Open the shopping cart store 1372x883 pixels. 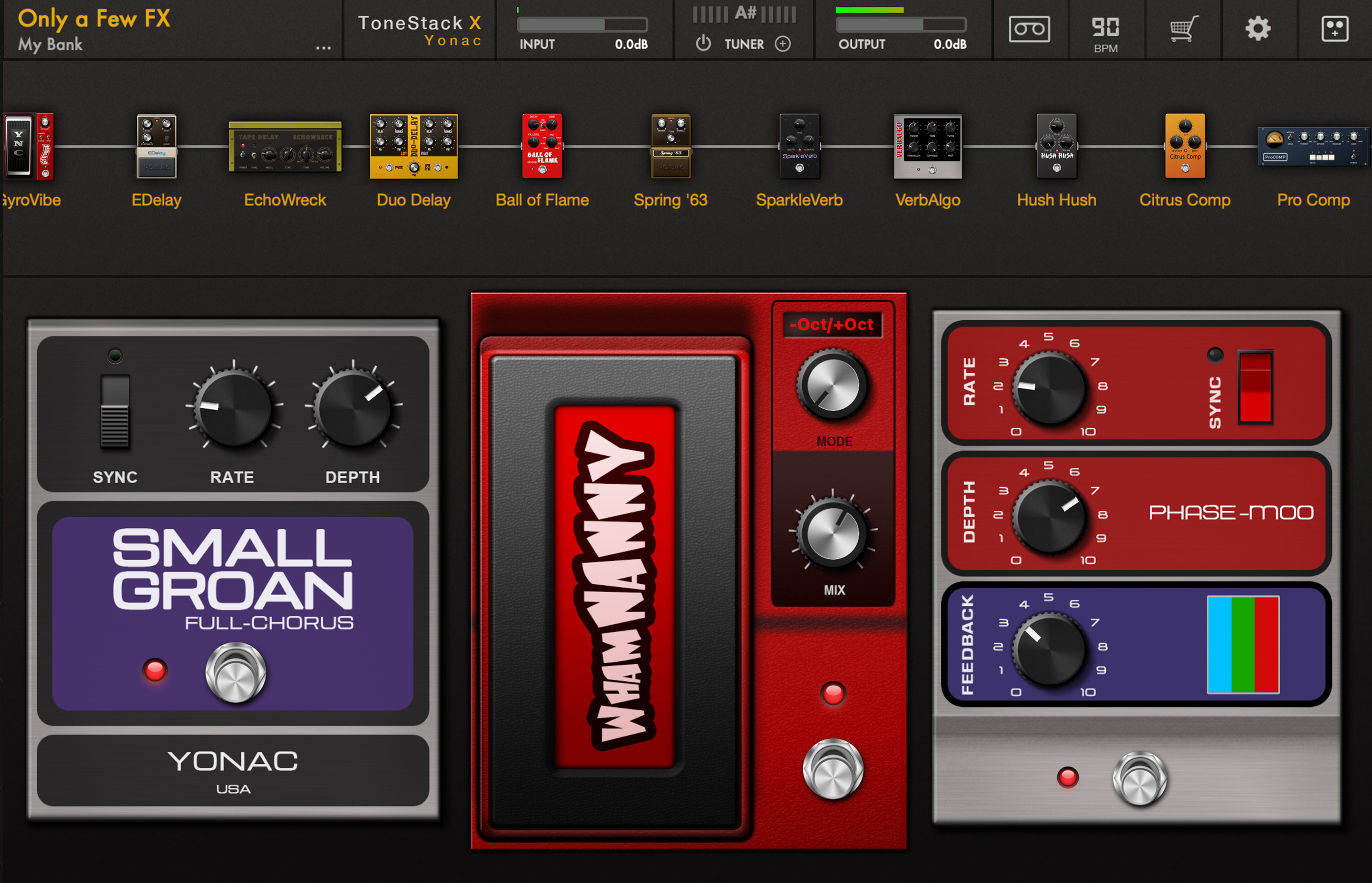click(x=1183, y=28)
